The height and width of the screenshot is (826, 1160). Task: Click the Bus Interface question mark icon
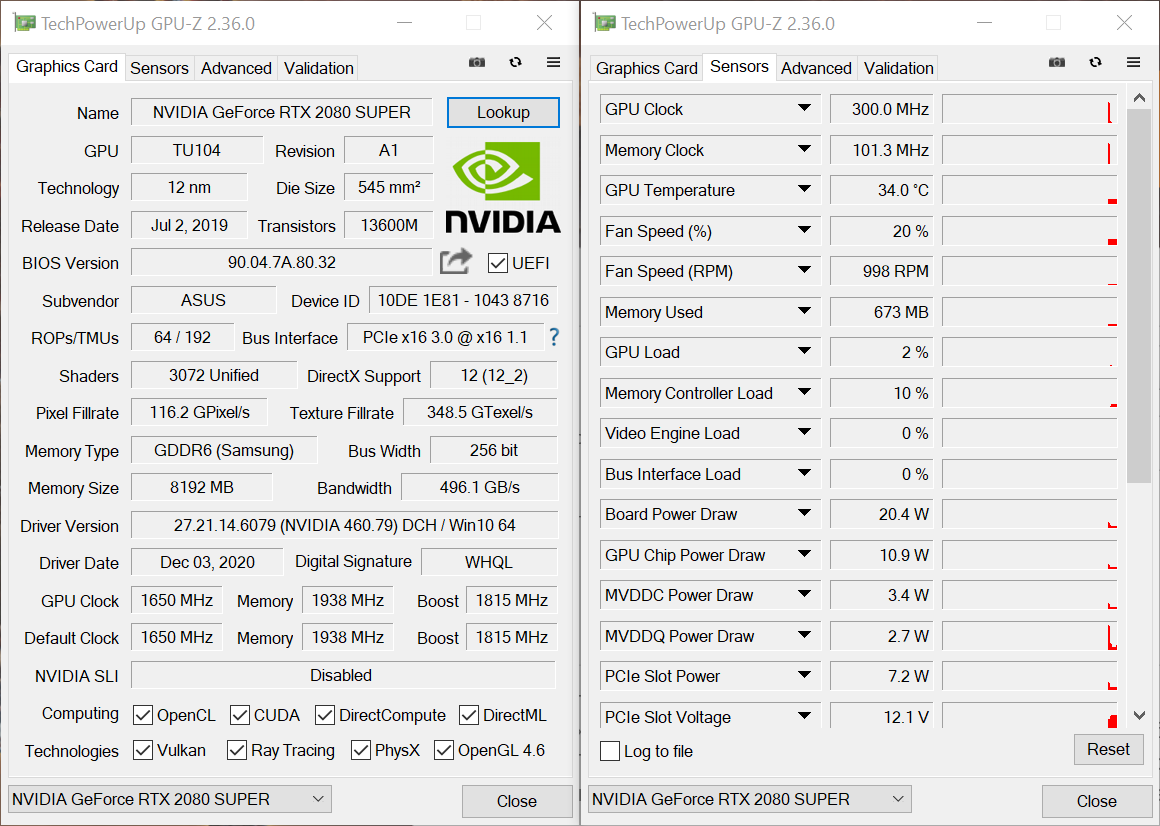pyautogui.click(x=554, y=338)
